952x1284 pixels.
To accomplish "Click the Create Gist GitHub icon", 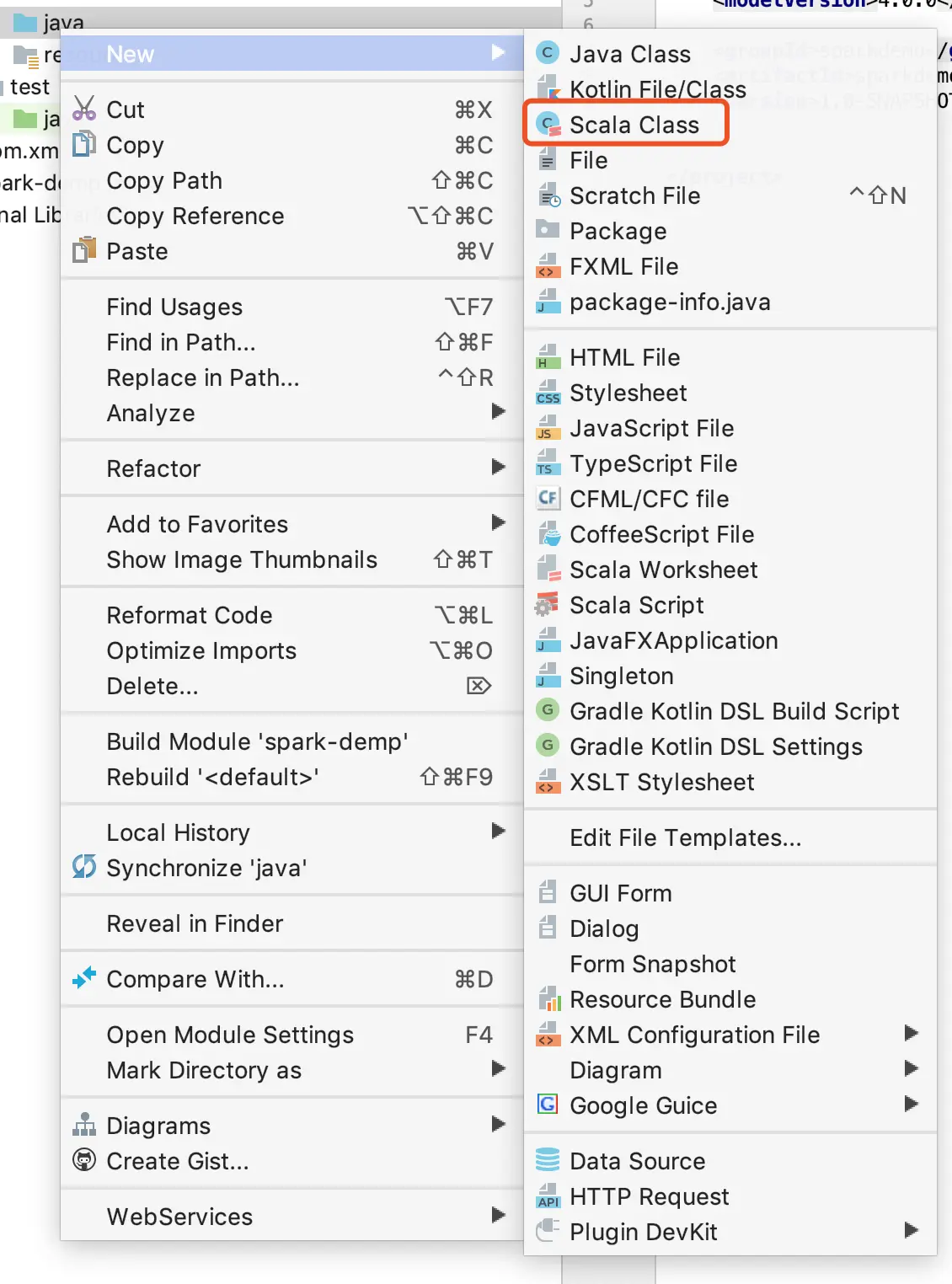I will pos(84,1161).
